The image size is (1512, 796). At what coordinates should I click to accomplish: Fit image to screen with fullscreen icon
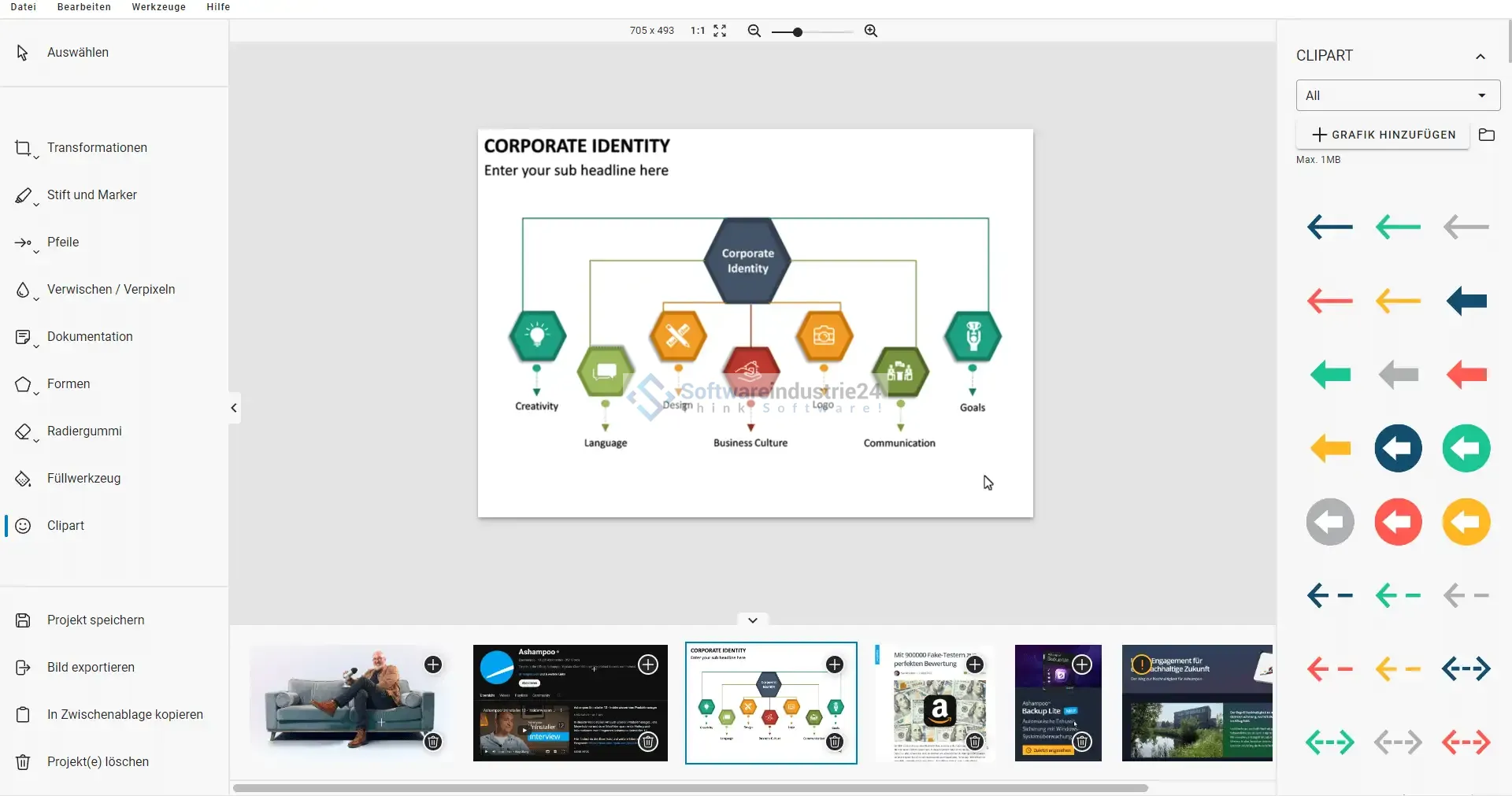click(720, 31)
